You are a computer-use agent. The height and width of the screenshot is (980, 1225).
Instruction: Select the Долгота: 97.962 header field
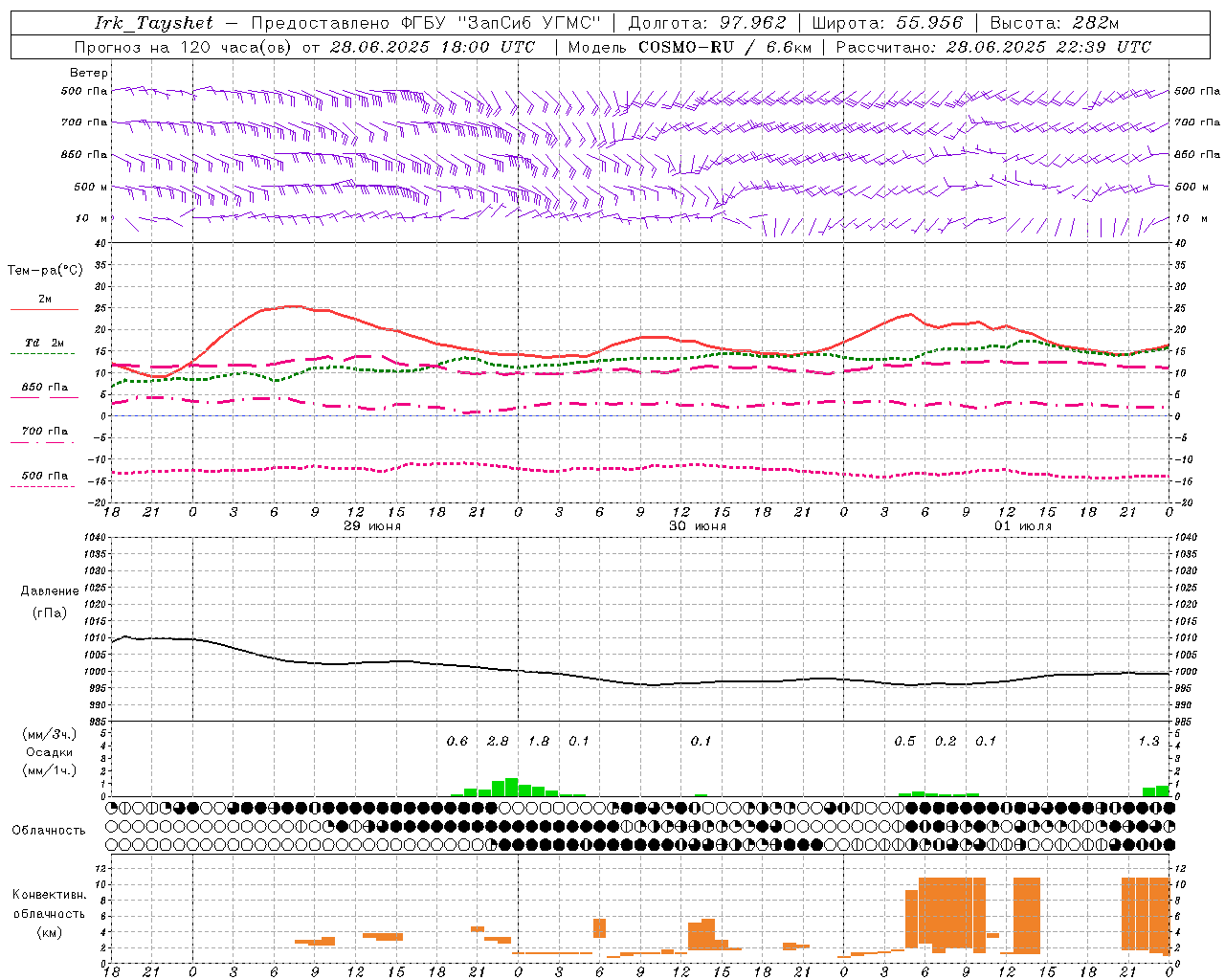coord(707,23)
